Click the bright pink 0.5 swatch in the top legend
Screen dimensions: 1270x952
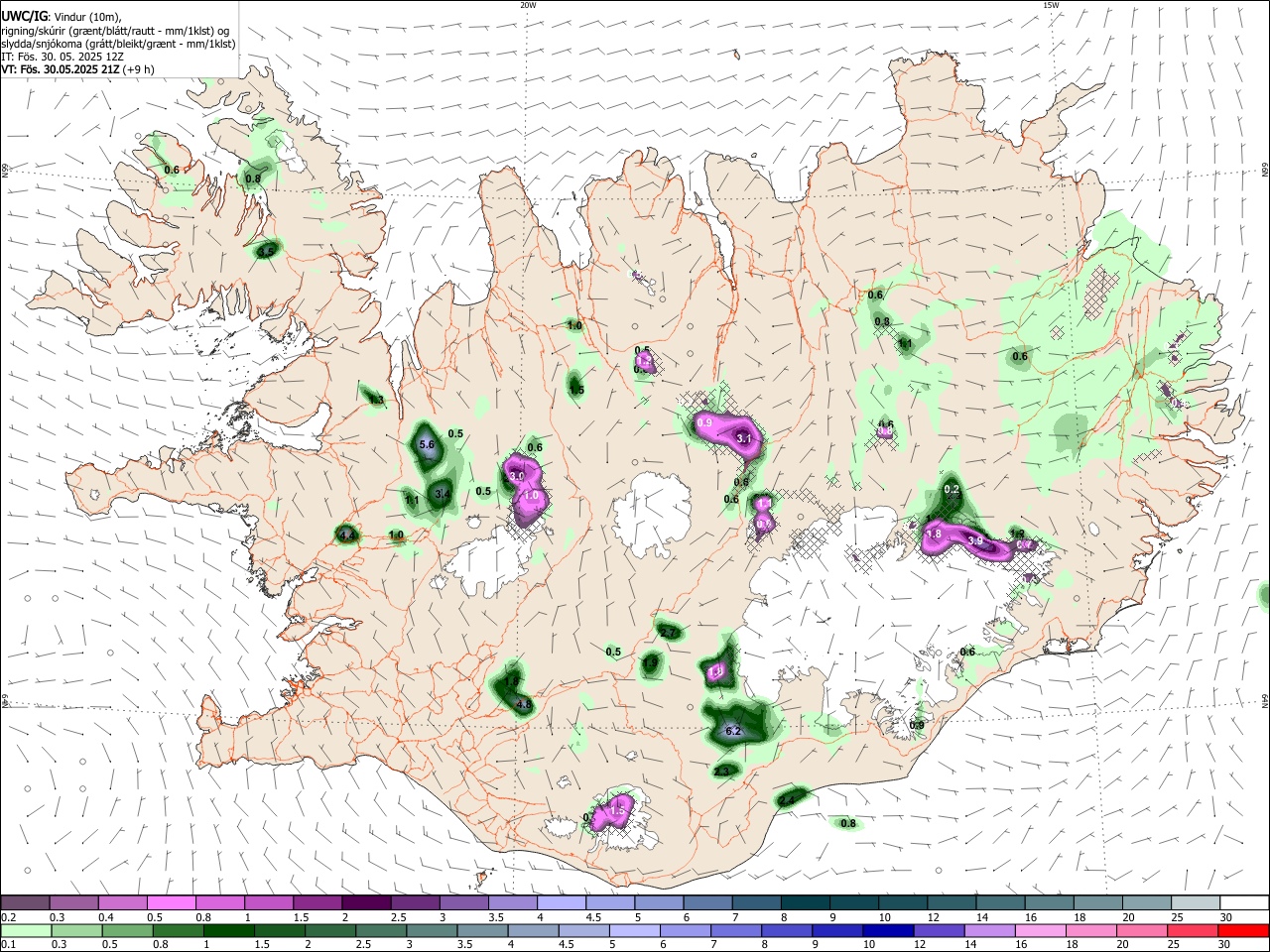(x=171, y=902)
